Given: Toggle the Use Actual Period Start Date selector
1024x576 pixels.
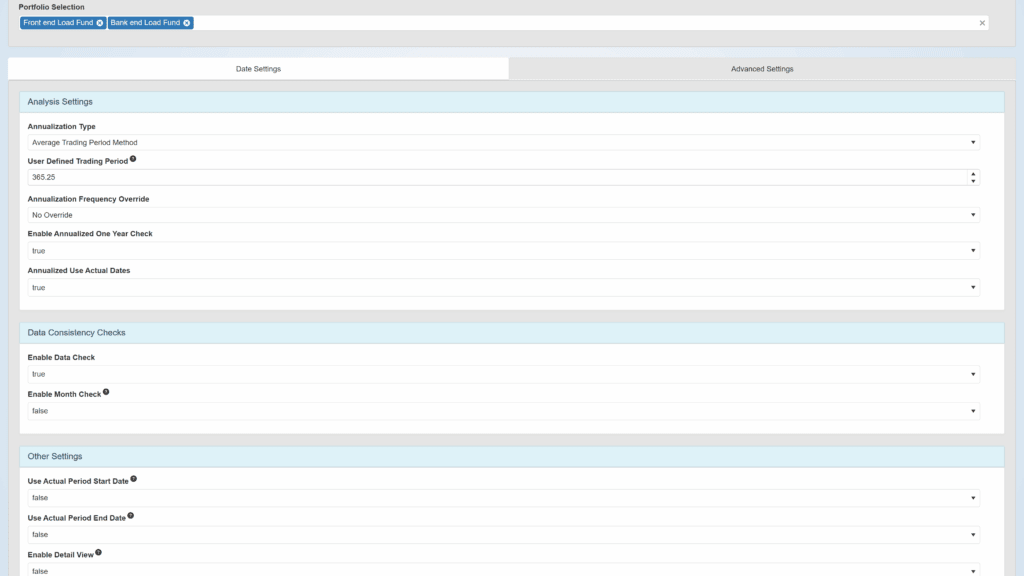Looking at the screenshot, I should click(x=503, y=498).
